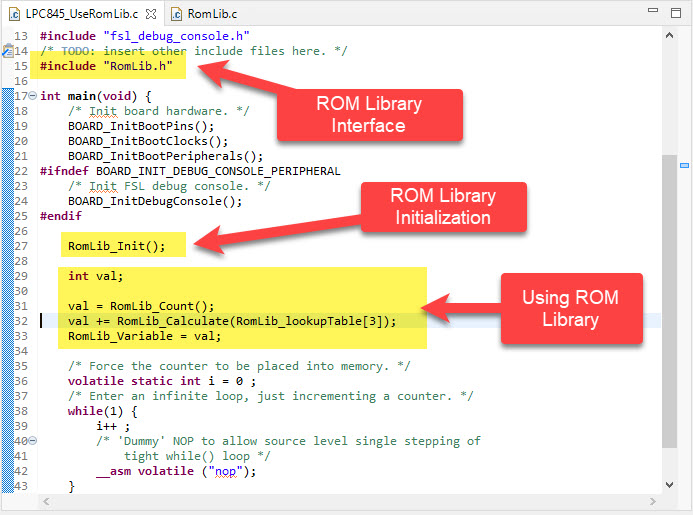Click the TODO task marker on line 14
This screenshot has width=693, height=515.
tap(6, 51)
